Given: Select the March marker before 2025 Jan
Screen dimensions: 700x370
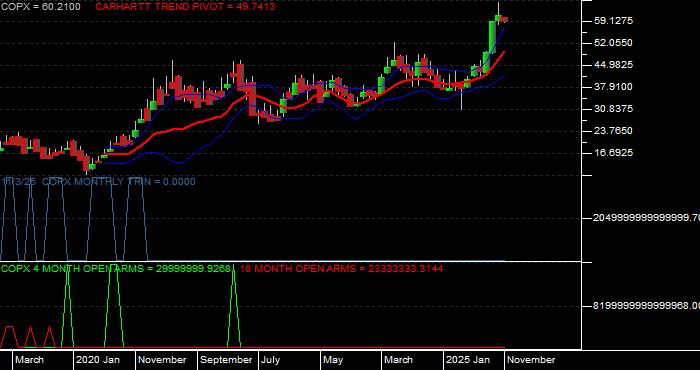Looking at the screenshot, I should (399, 360).
